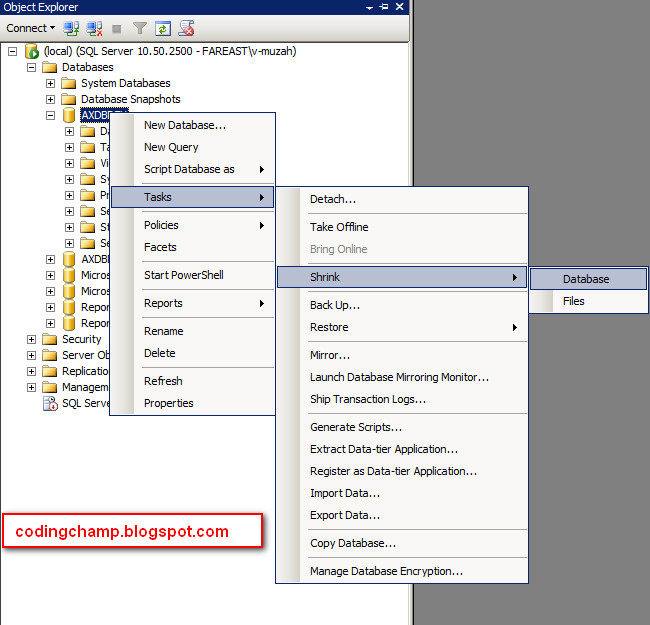
Task: Click the Database Snapshots folder icon
Action: tap(68, 99)
